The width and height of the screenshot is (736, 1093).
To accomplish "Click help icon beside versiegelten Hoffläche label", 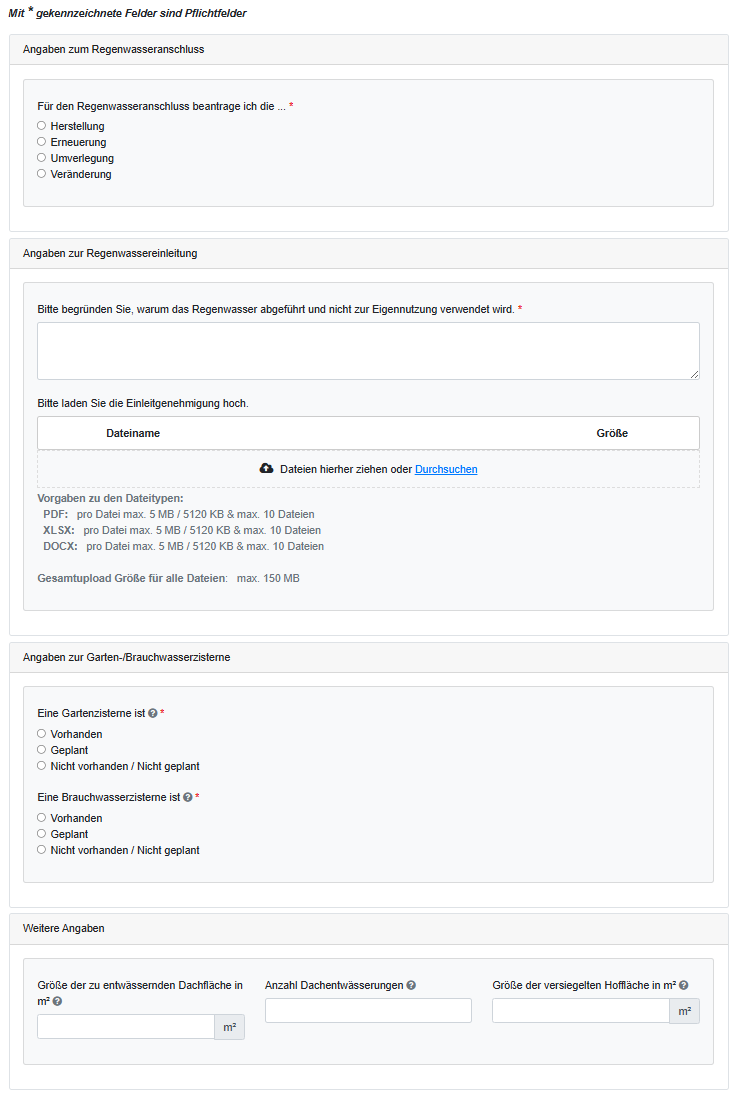I will click(x=684, y=985).
